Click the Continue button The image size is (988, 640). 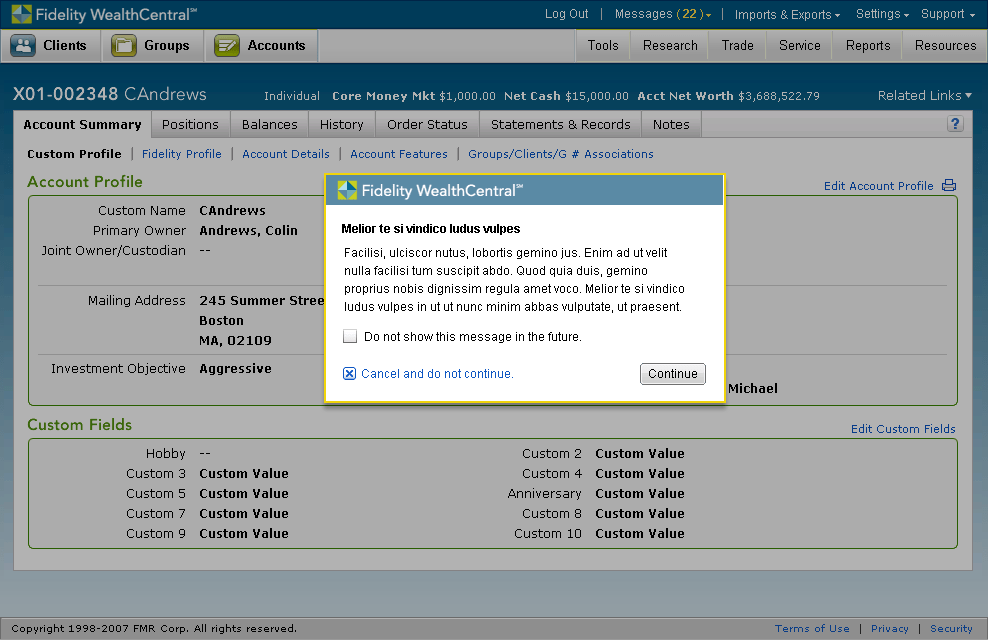pyautogui.click(x=673, y=374)
